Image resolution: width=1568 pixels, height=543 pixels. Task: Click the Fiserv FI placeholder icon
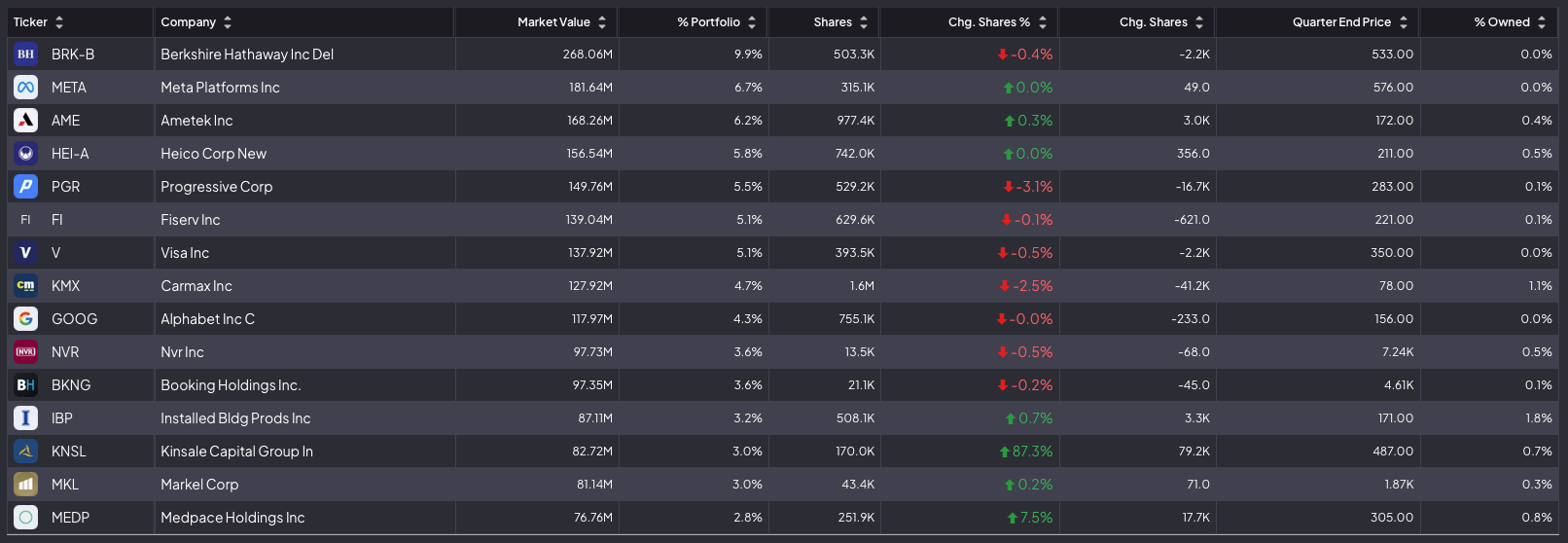25,220
